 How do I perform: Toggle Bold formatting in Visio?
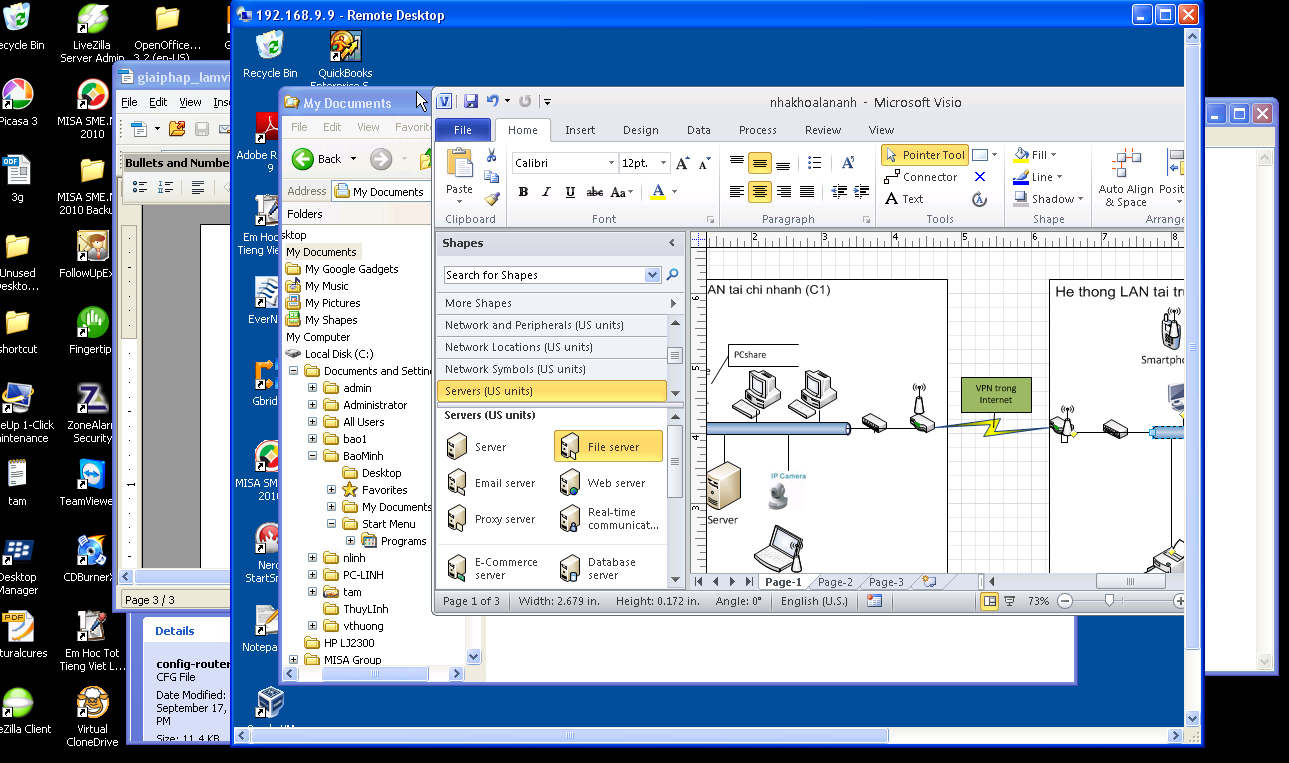coord(523,192)
